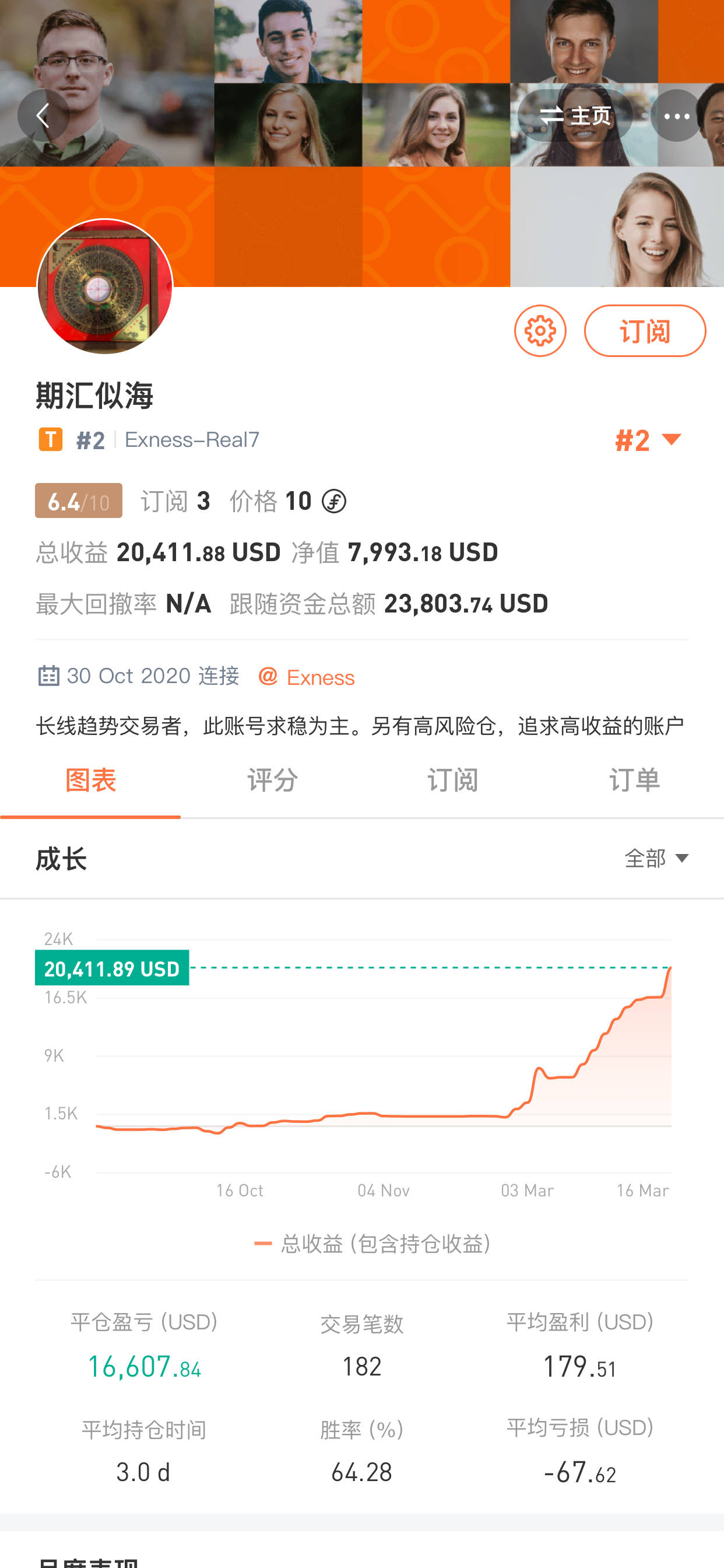
Task: Tap the compass profile avatar picture
Action: [x=105, y=286]
